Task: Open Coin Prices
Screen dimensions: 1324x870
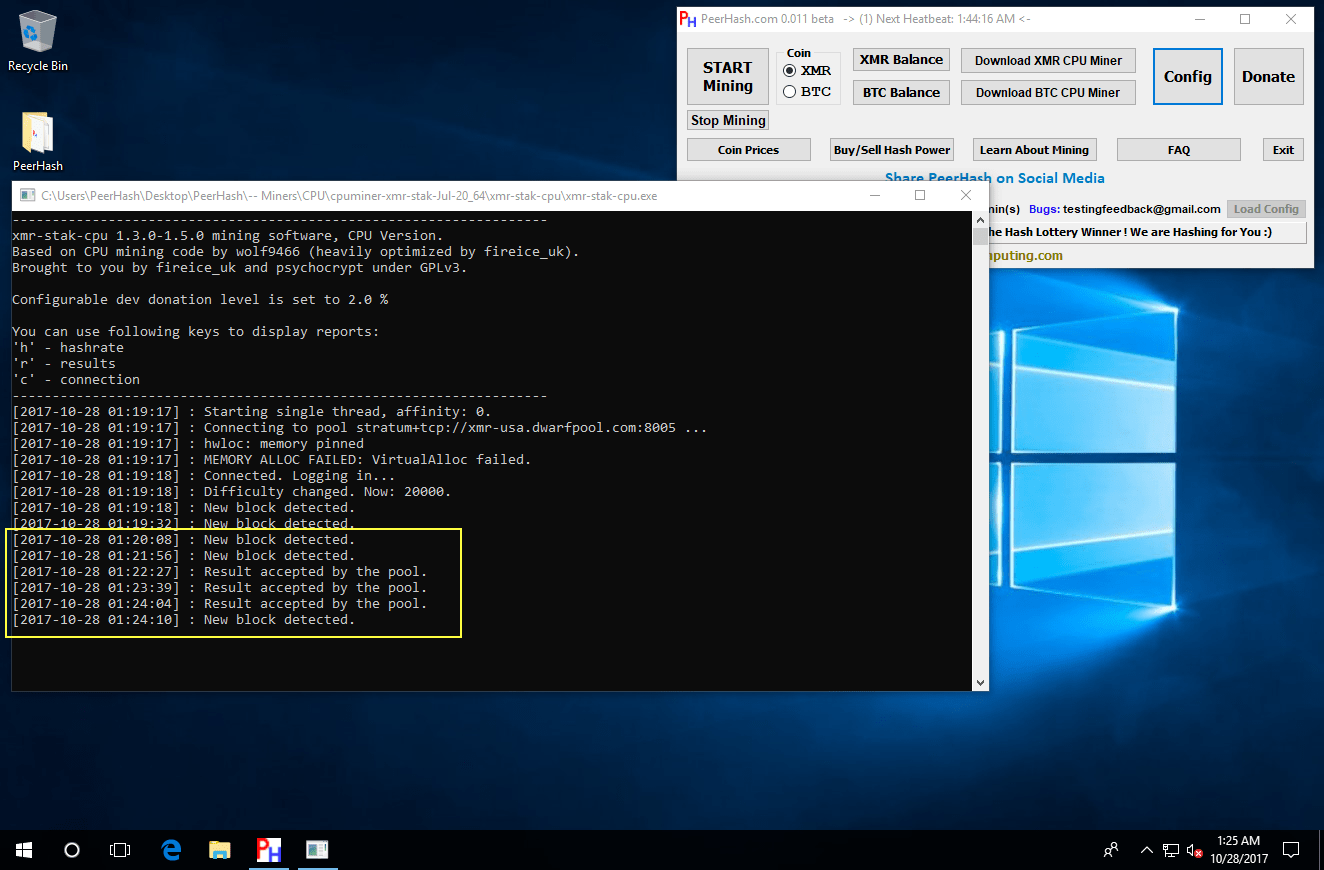Action: point(748,150)
